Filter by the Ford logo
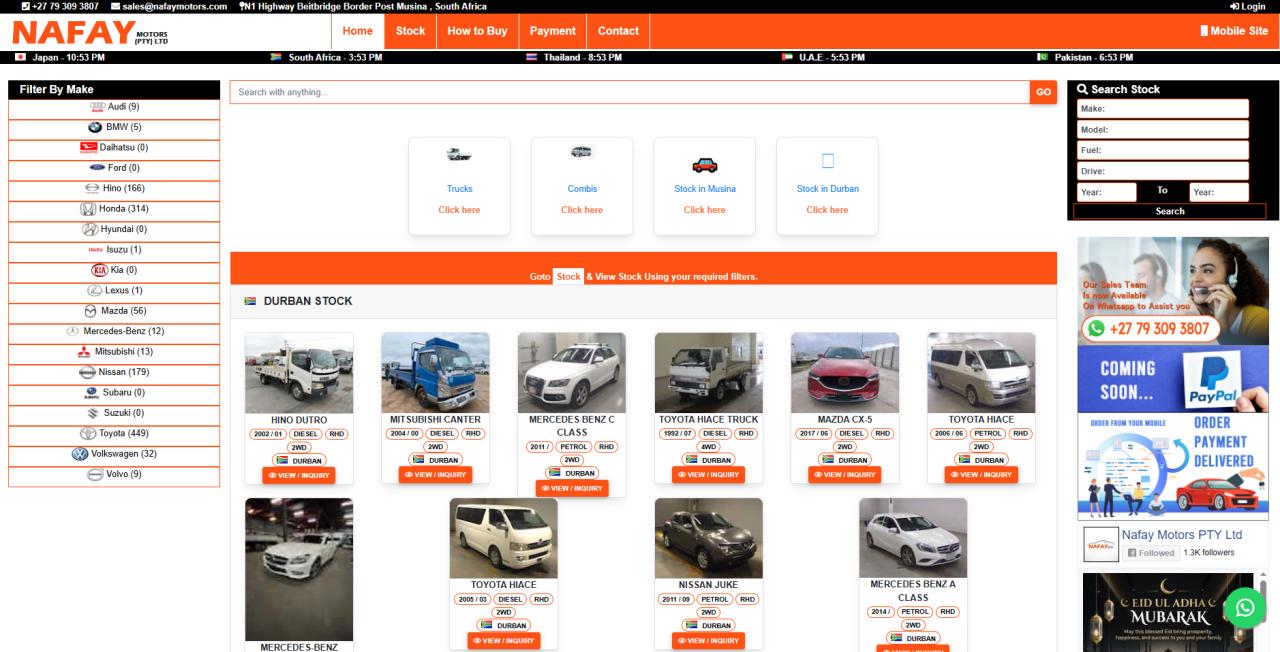Viewport: 1280px width, 652px height. tap(97, 168)
